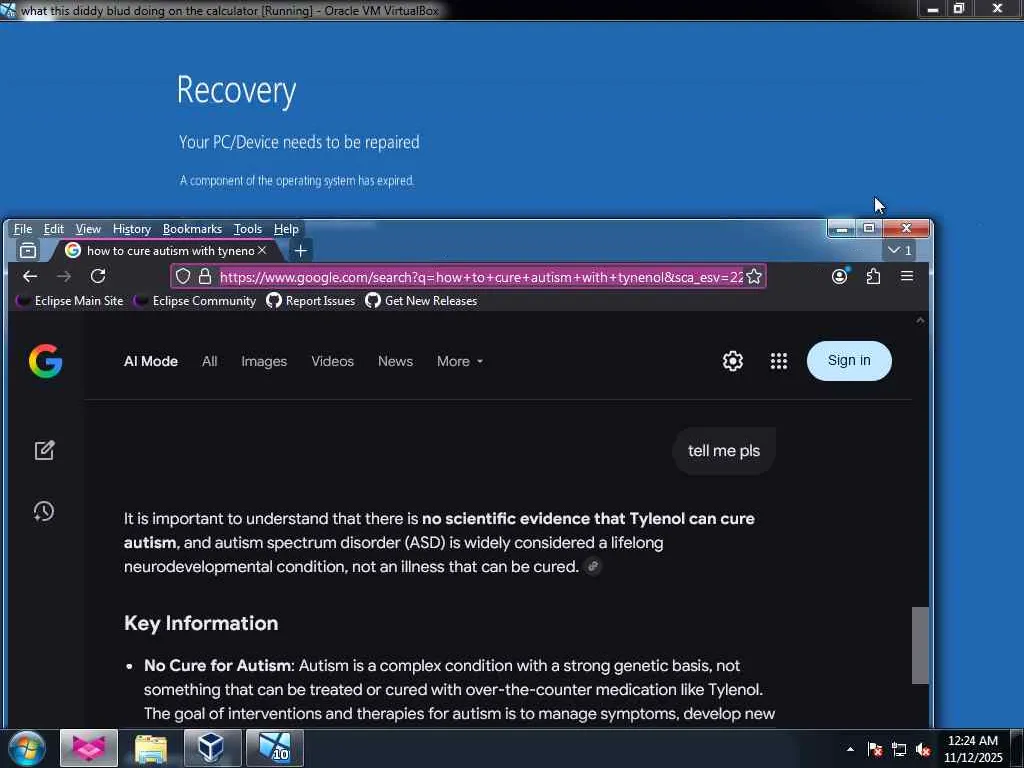
Task: Open the Google apps grid
Action: (x=778, y=361)
